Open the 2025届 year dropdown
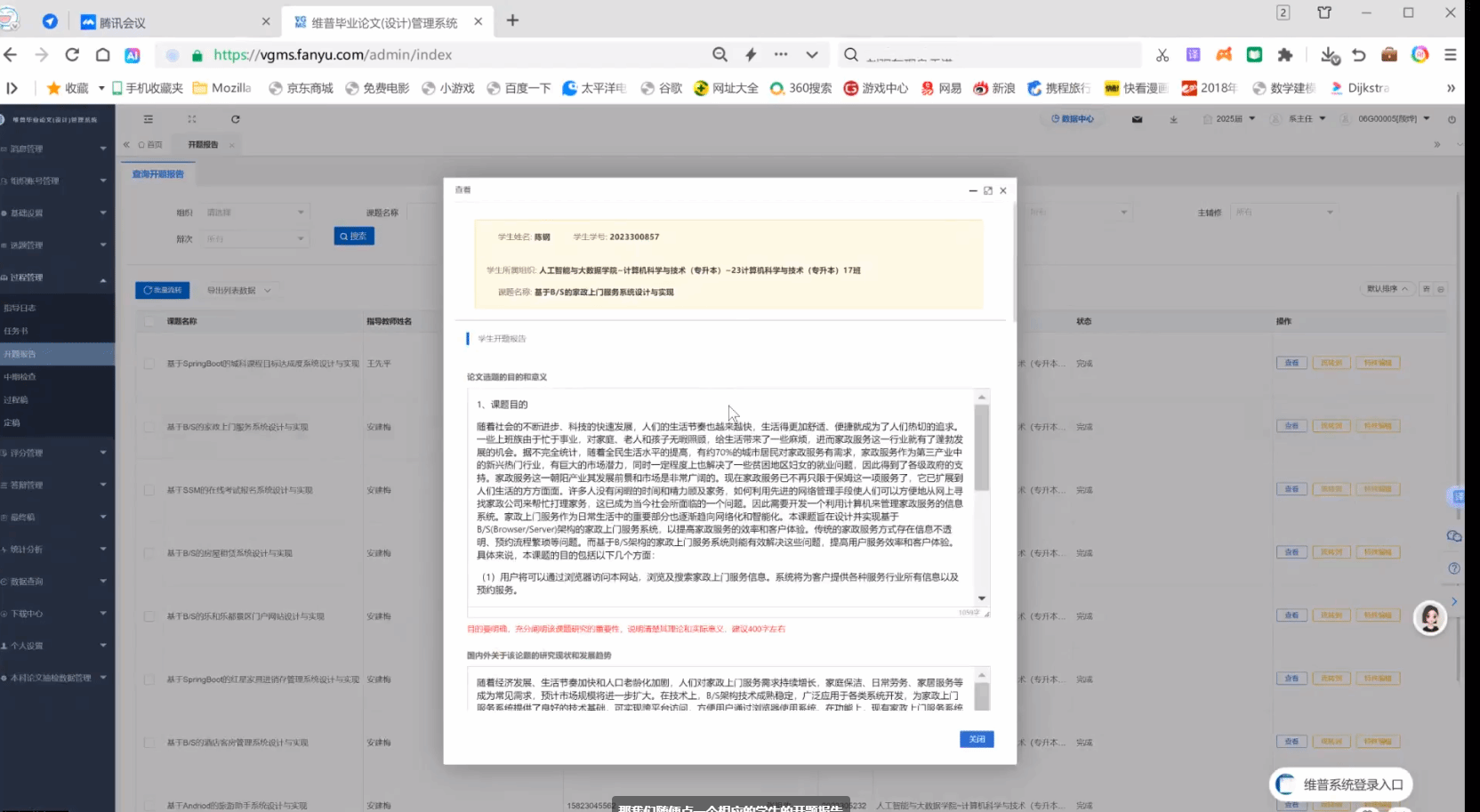1480x812 pixels. click(x=1235, y=119)
